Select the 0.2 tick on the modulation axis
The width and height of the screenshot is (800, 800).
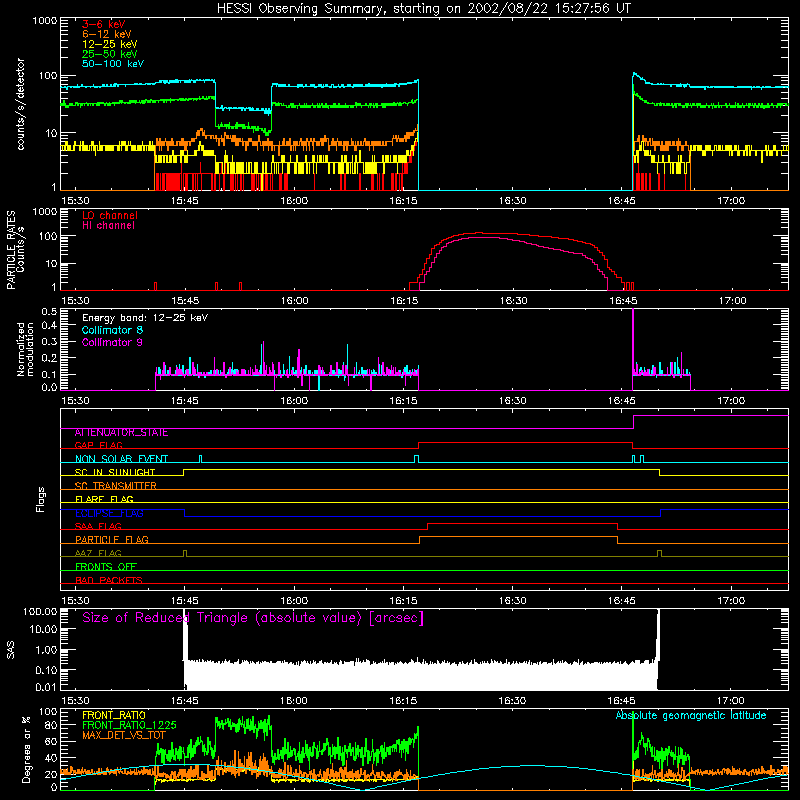49,358
